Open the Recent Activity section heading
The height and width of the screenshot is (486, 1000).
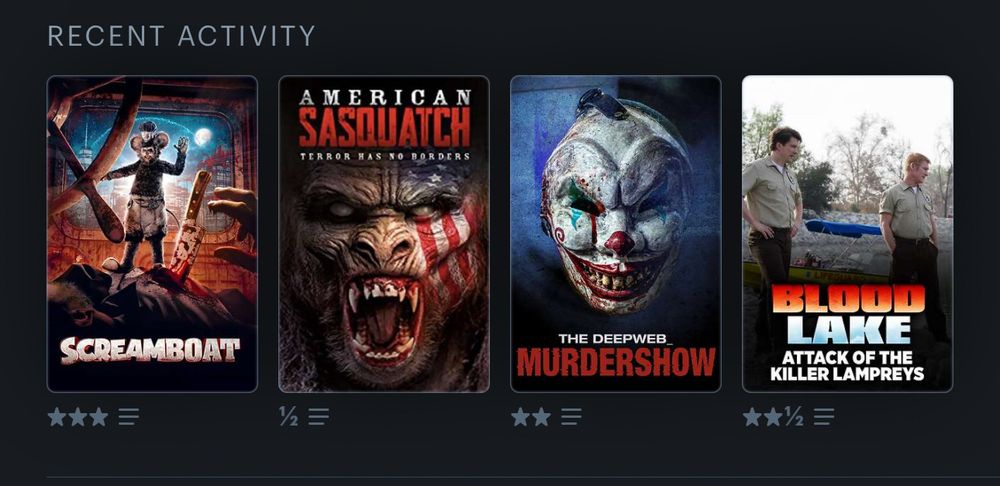[x=182, y=36]
